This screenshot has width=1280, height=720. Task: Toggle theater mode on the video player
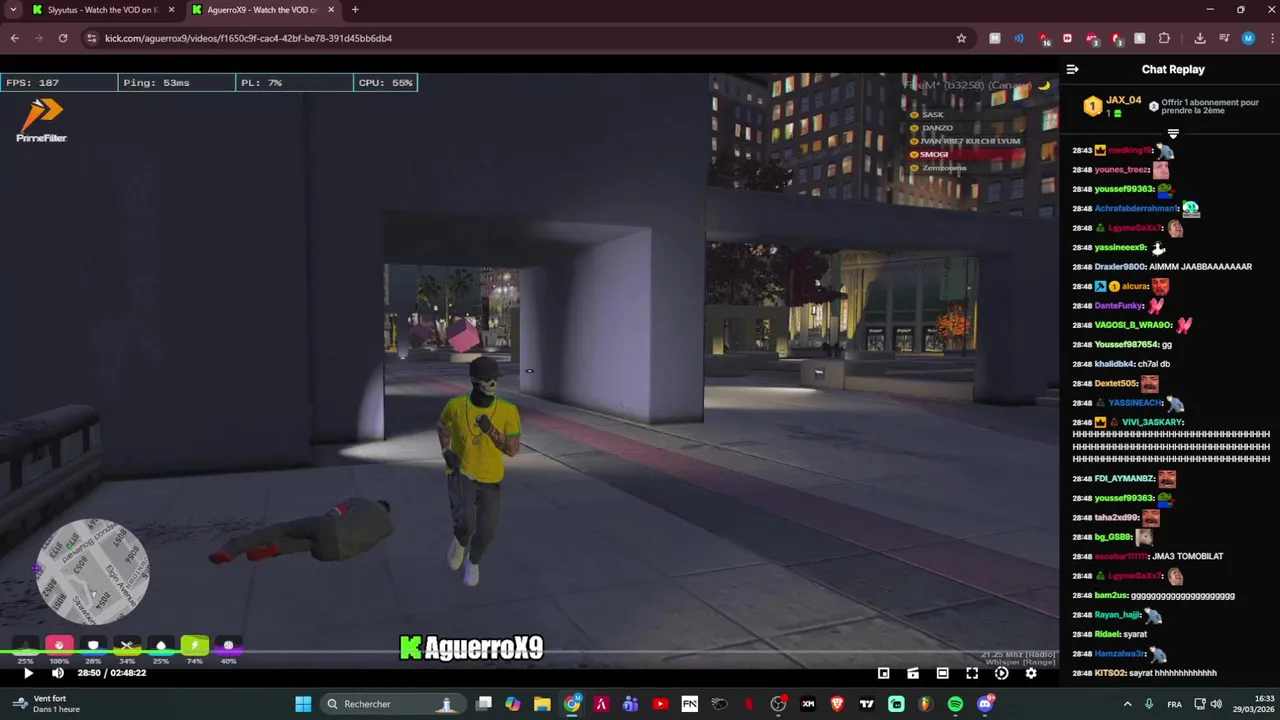pyautogui.click(x=942, y=673)
